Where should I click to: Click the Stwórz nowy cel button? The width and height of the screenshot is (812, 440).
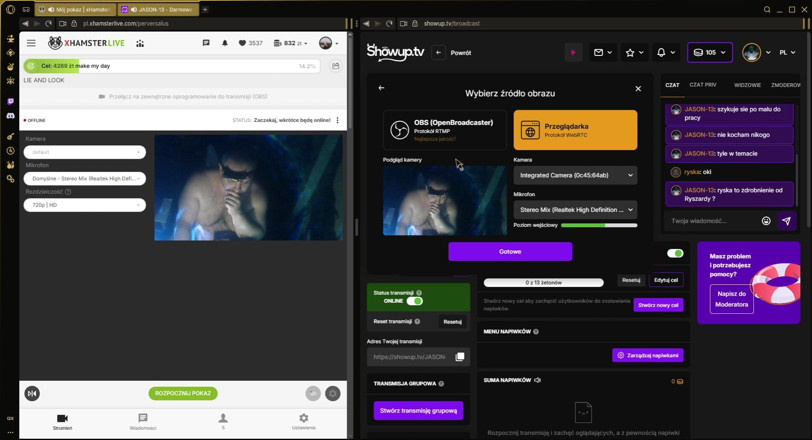pos(658,305)
